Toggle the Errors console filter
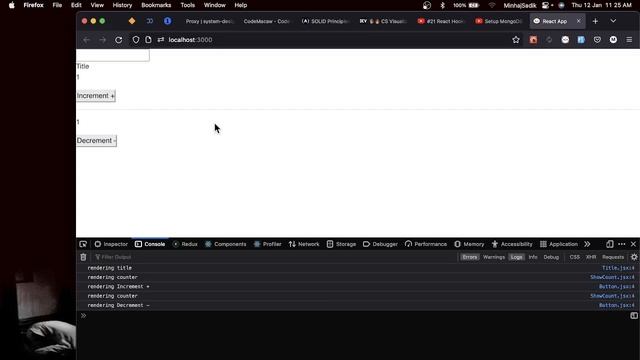This screenshot has width=640, height=360. click(469, 257)
